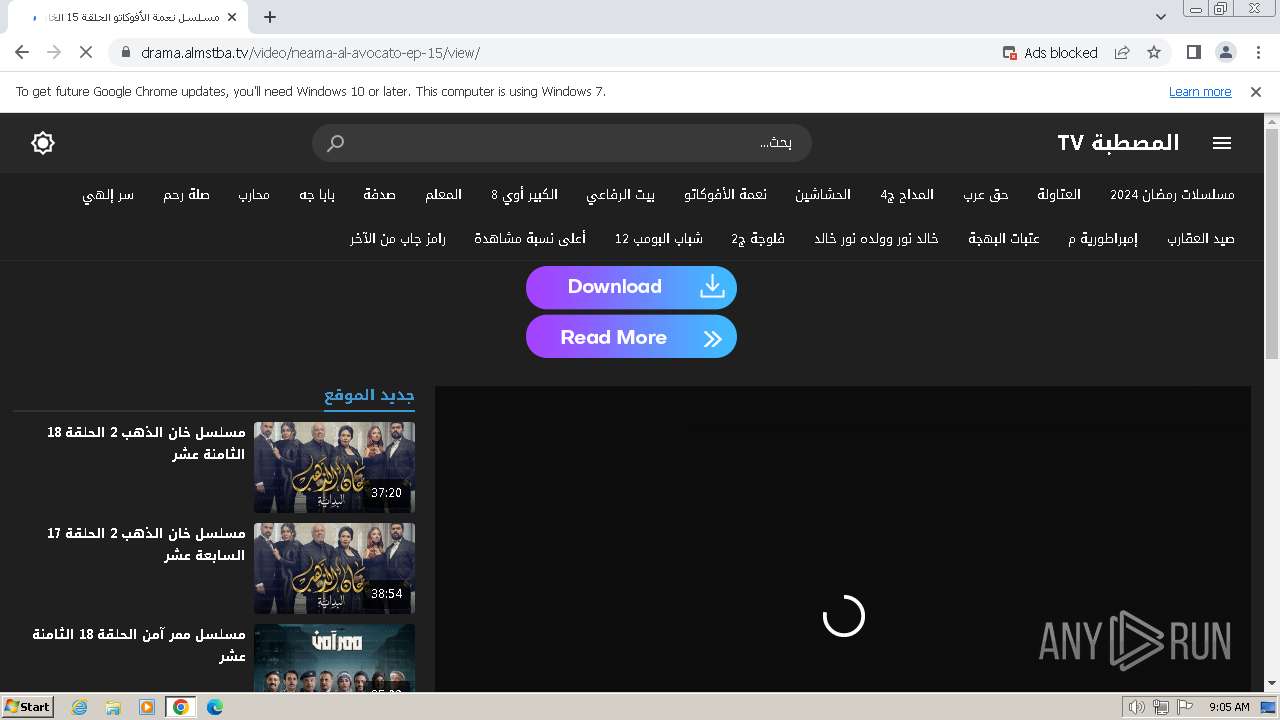This screenshot has height=720, width=1280.
Task: Click the Learn more link in update notice
Action: 1200,92
